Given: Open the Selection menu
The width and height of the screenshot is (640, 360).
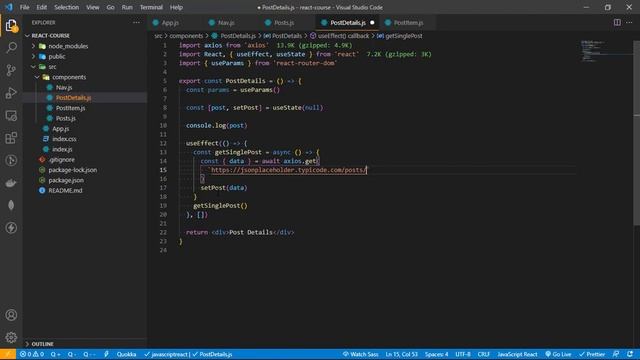Looking at the screenshot, I should [x=67, y=7].
